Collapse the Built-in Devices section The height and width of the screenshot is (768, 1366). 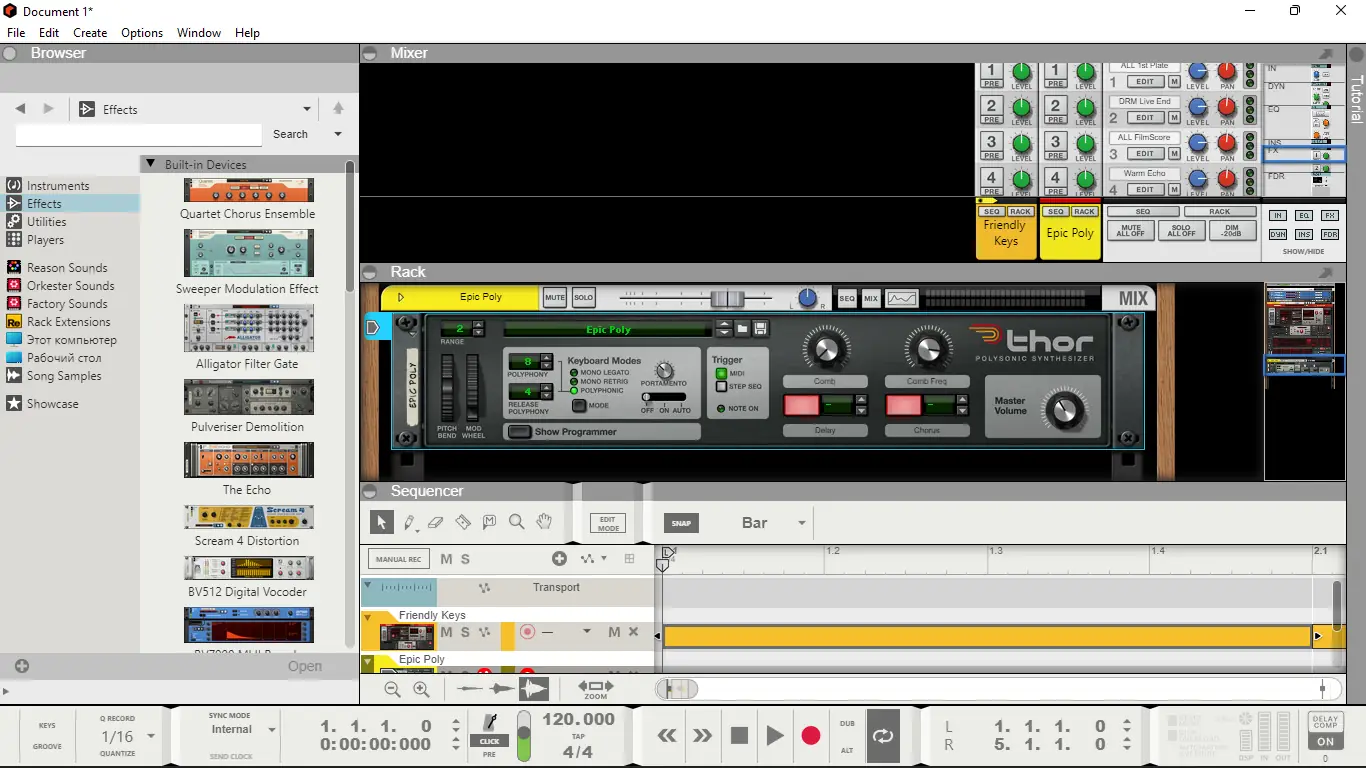pos(150,164)
